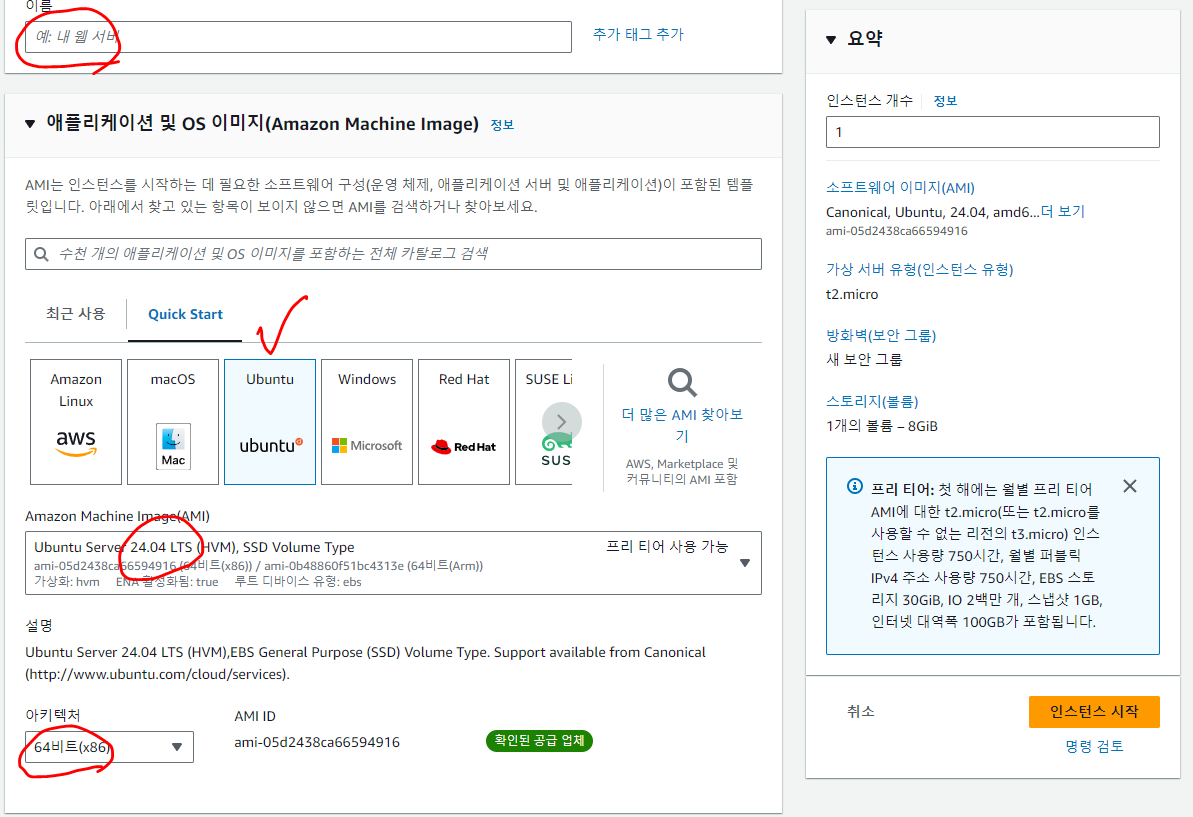The width and height of the screenshot is (1193, 817).
Task: Collapse the 요약 summary panel
Action: (x=831, y=40)
